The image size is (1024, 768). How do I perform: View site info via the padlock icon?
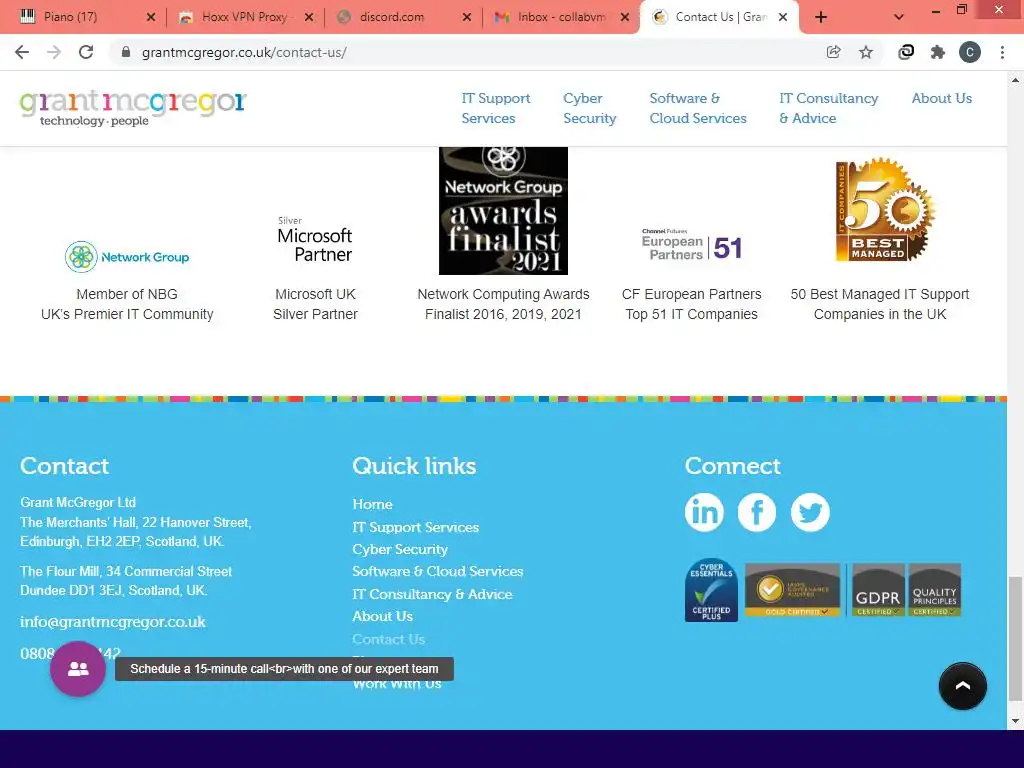126,52
